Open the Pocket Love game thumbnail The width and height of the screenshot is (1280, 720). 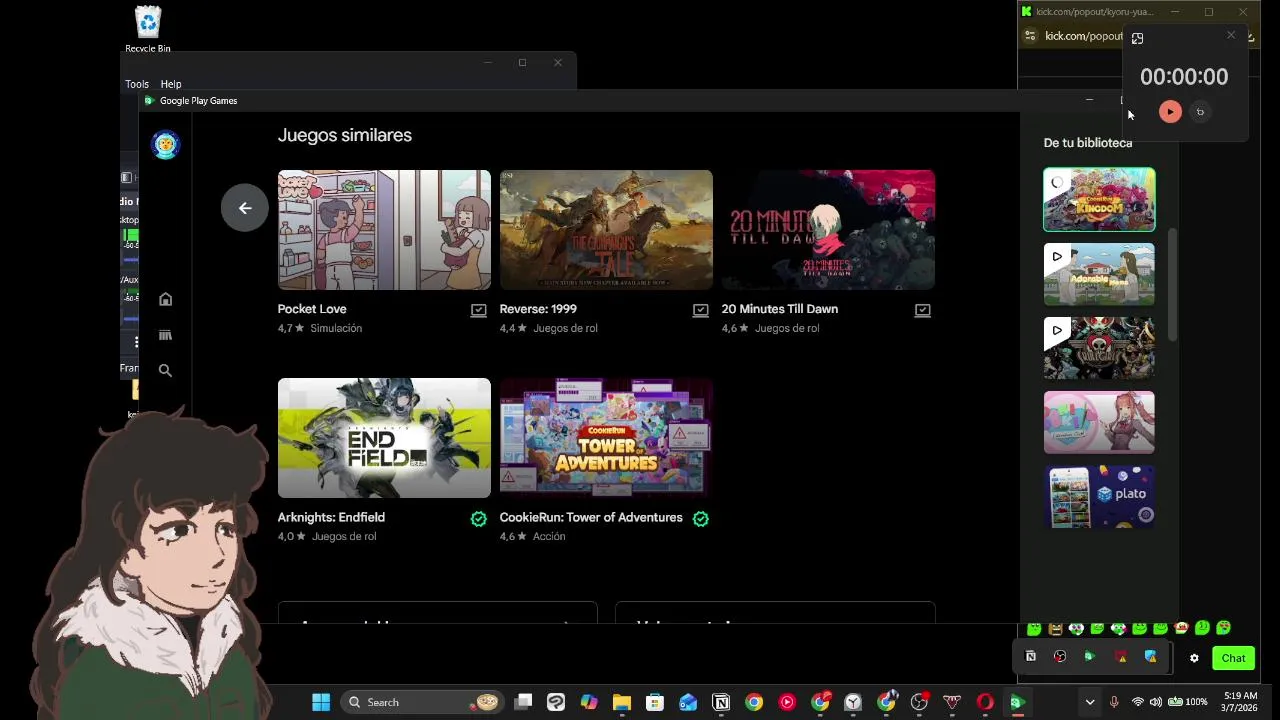(384, 230)
